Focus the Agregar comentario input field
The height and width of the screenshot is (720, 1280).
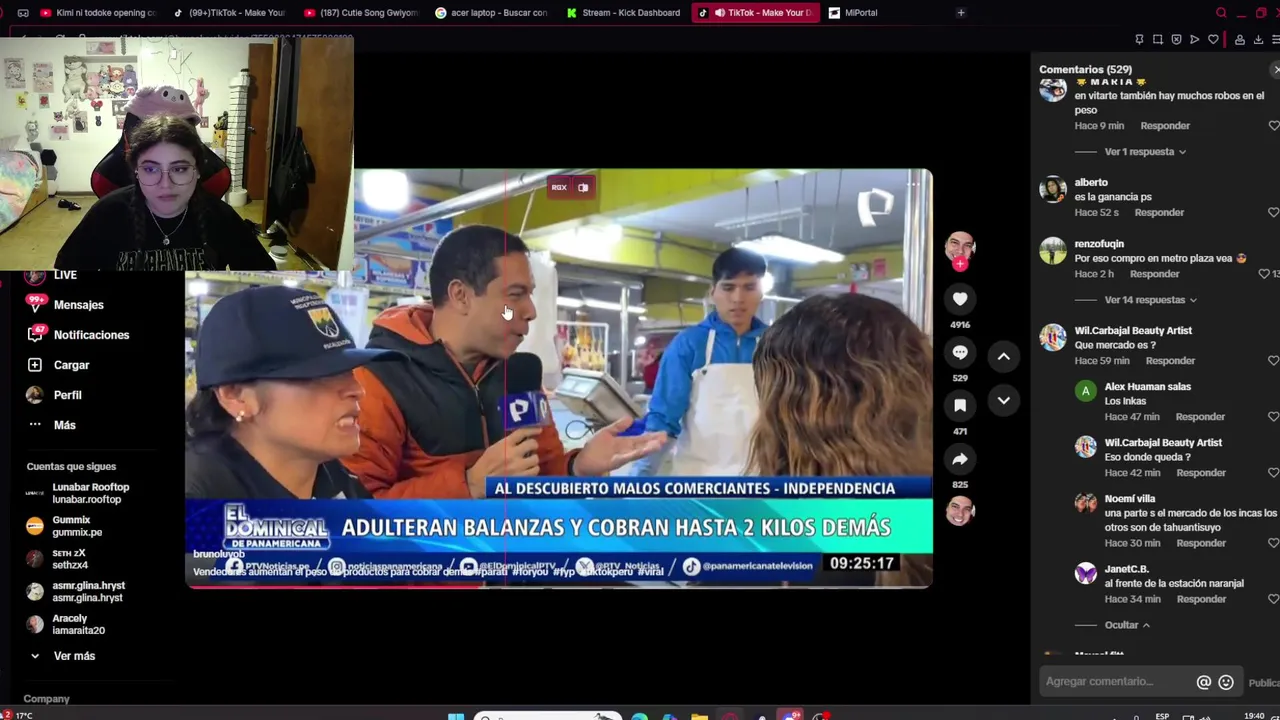pos(1114,682)
